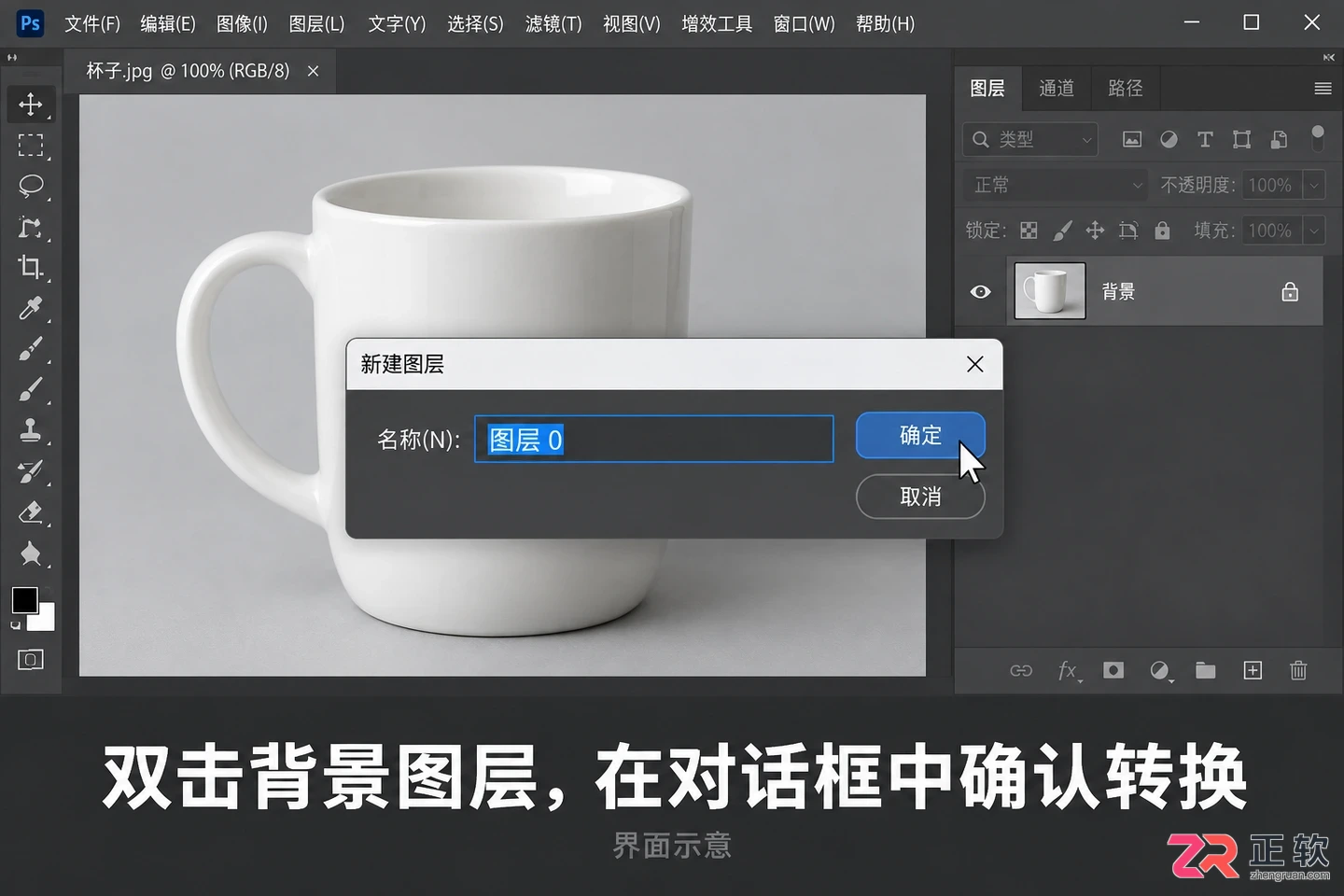
Task: Hide the 背景 layer eye icon
Action: [x=980, y=292]
